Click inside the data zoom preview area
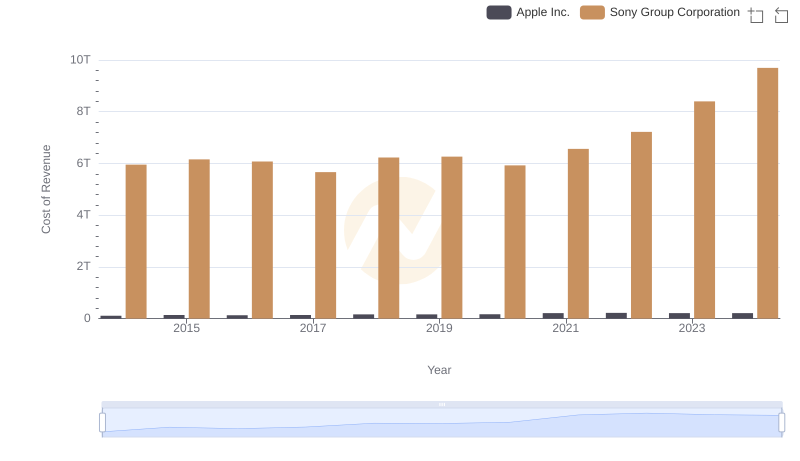This screenshot has width=800, height=461. [x=442, y=423]
